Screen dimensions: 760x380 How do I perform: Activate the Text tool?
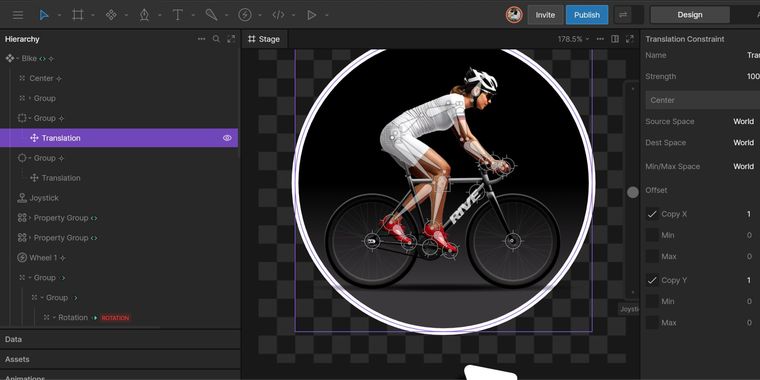tap(178, 15)
